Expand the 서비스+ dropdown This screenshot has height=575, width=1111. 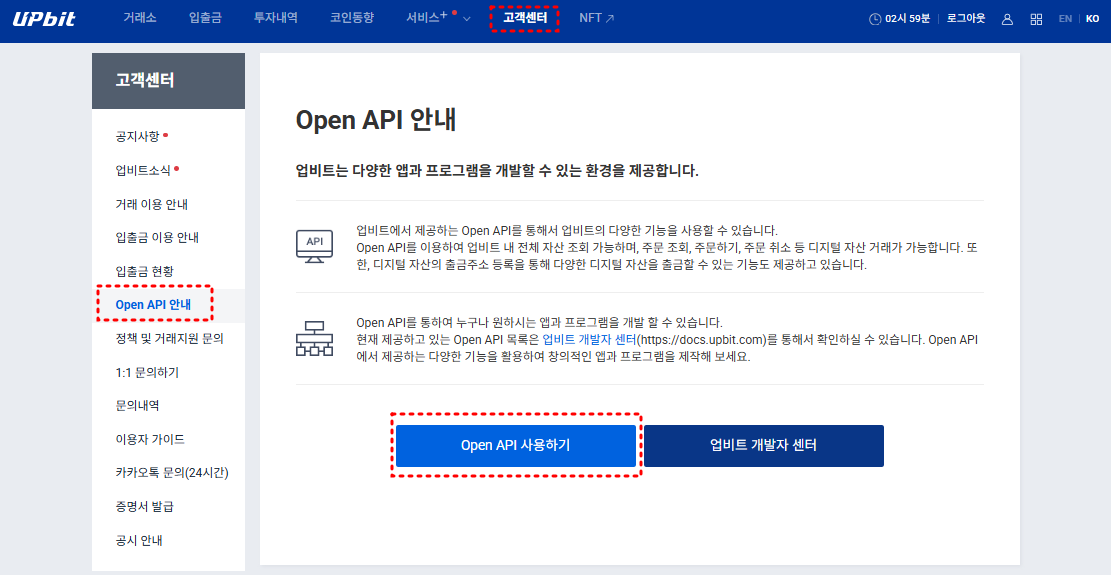(x=438, y=18)
